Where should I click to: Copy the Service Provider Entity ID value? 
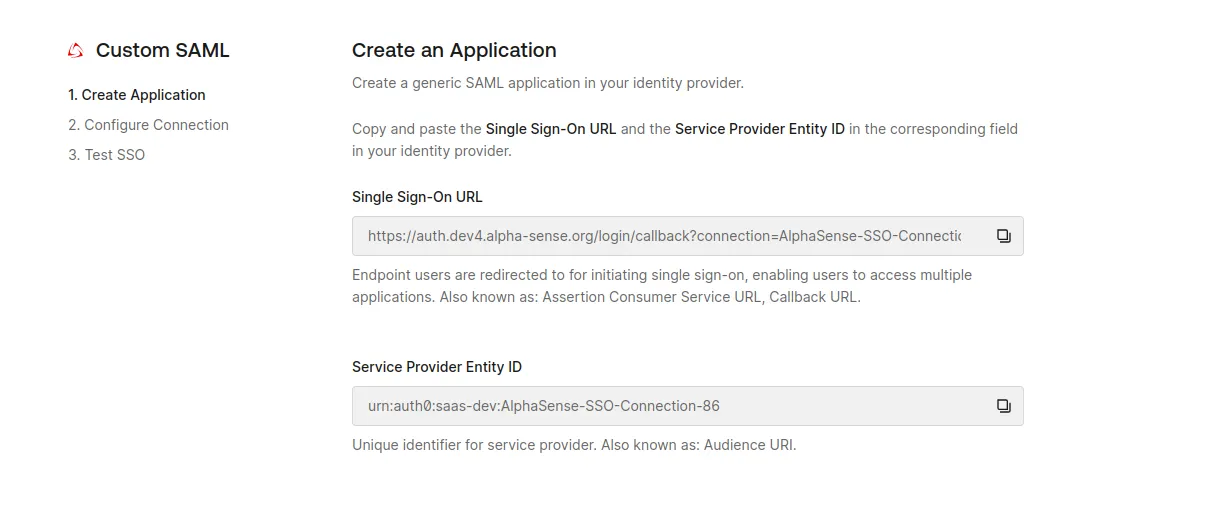pos(1003,406)
